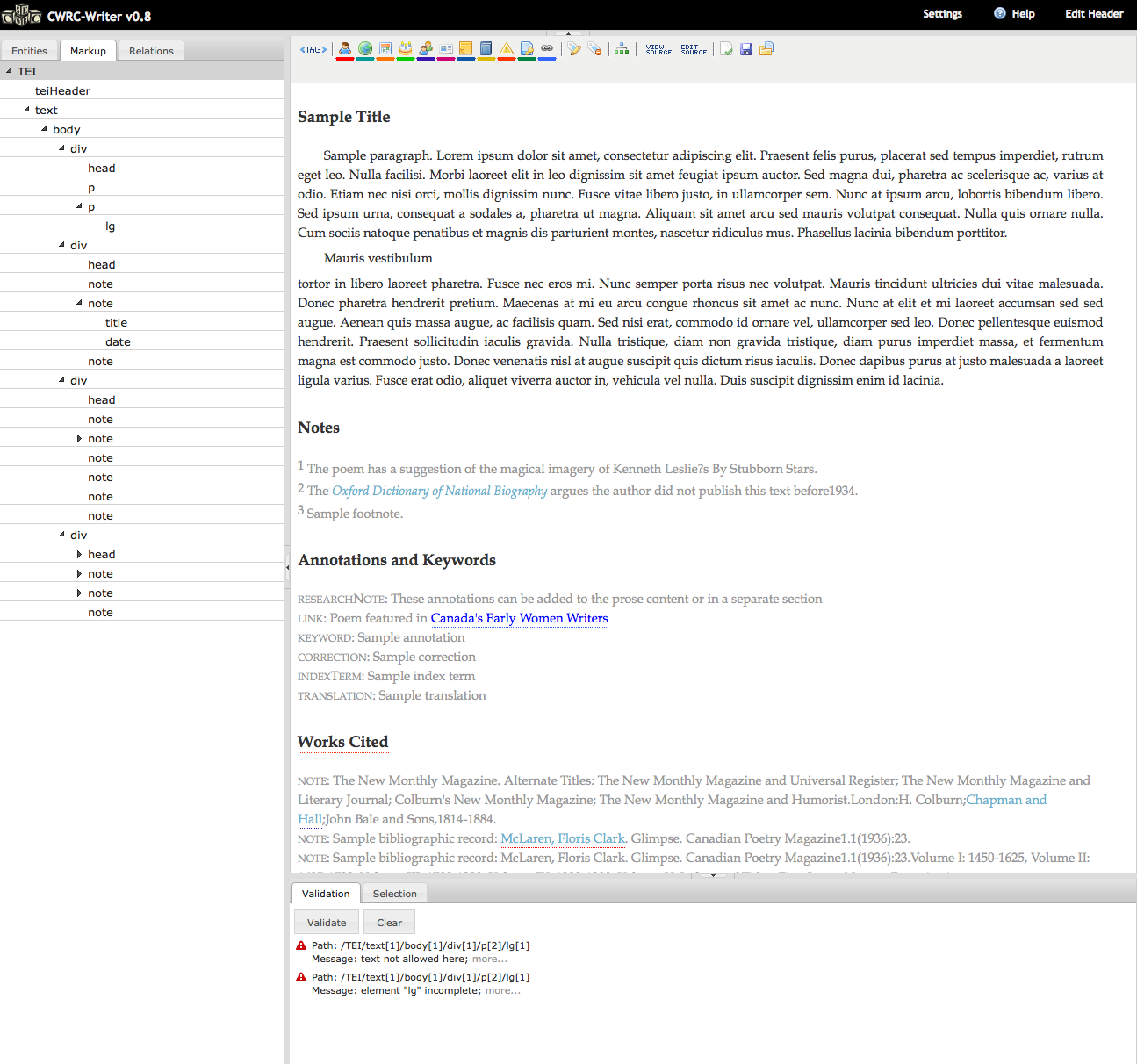Click second validation error warning icon
The width and height of the screenshot is (1137, 1064).
[301, 977]
